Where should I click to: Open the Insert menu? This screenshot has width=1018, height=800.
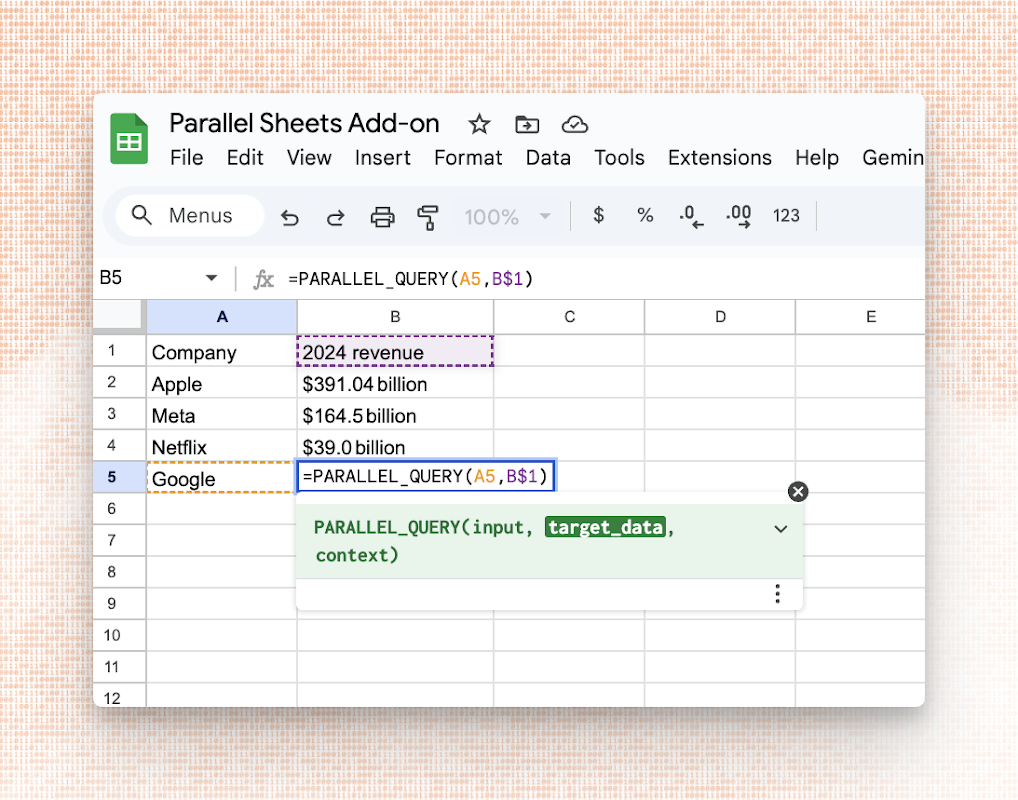coord(382,158)
